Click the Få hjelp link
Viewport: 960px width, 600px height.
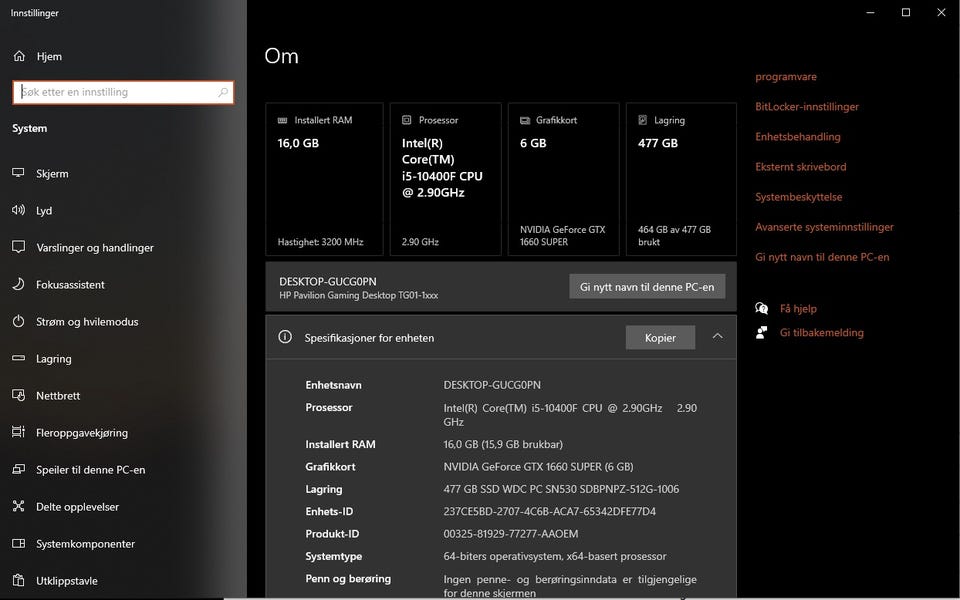[x=798, y=309]
